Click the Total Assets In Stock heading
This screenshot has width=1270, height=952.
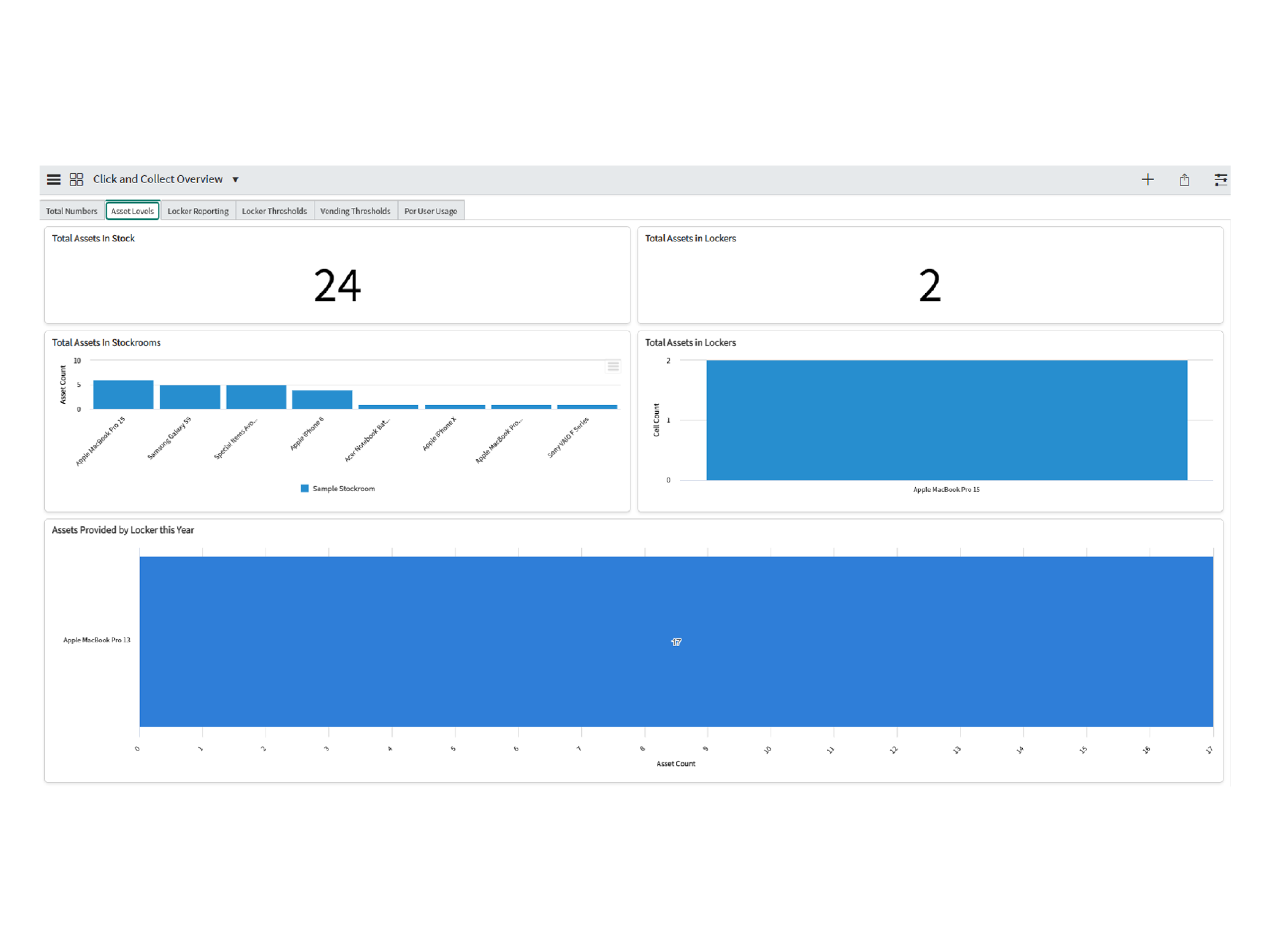click(x=93, y=238)
